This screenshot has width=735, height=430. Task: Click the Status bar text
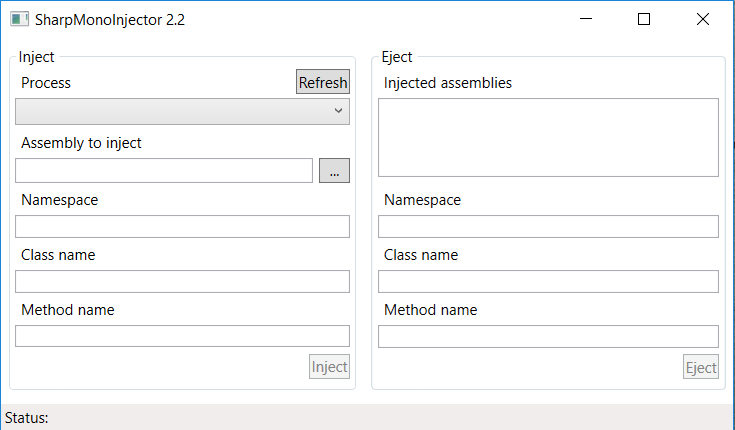(x=27, y=418)
